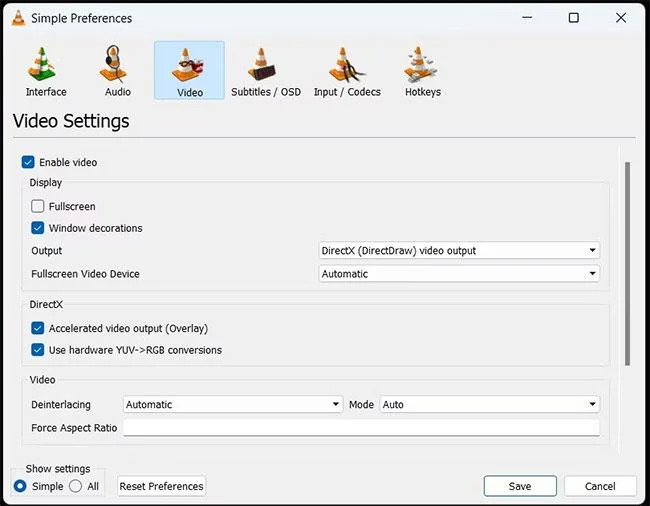Disable the Enable video checkbox

[x=28, y=162]
